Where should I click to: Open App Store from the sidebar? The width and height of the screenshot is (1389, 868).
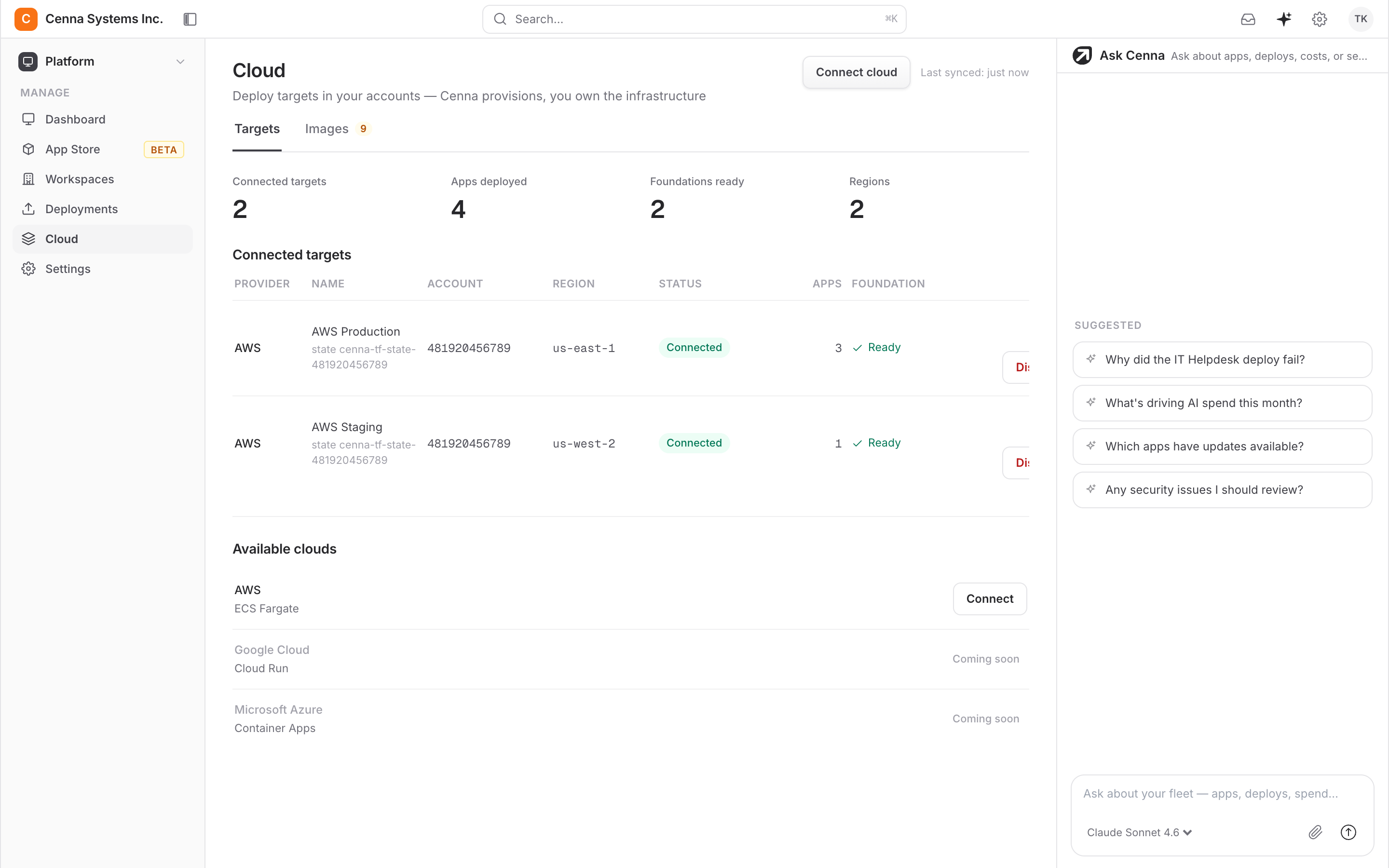click(103, 149)
